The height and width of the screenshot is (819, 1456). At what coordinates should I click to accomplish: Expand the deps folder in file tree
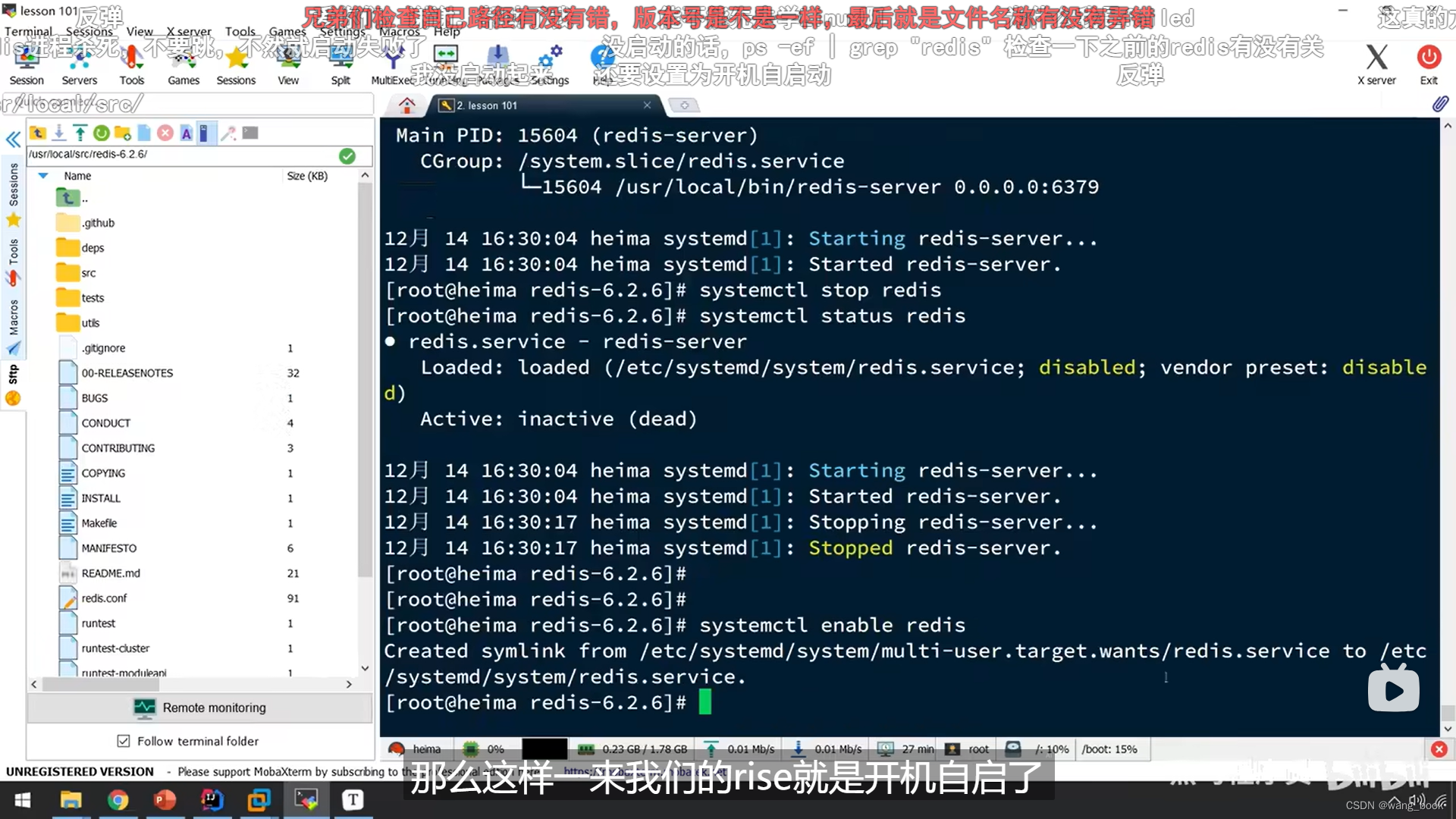[92, 248]
